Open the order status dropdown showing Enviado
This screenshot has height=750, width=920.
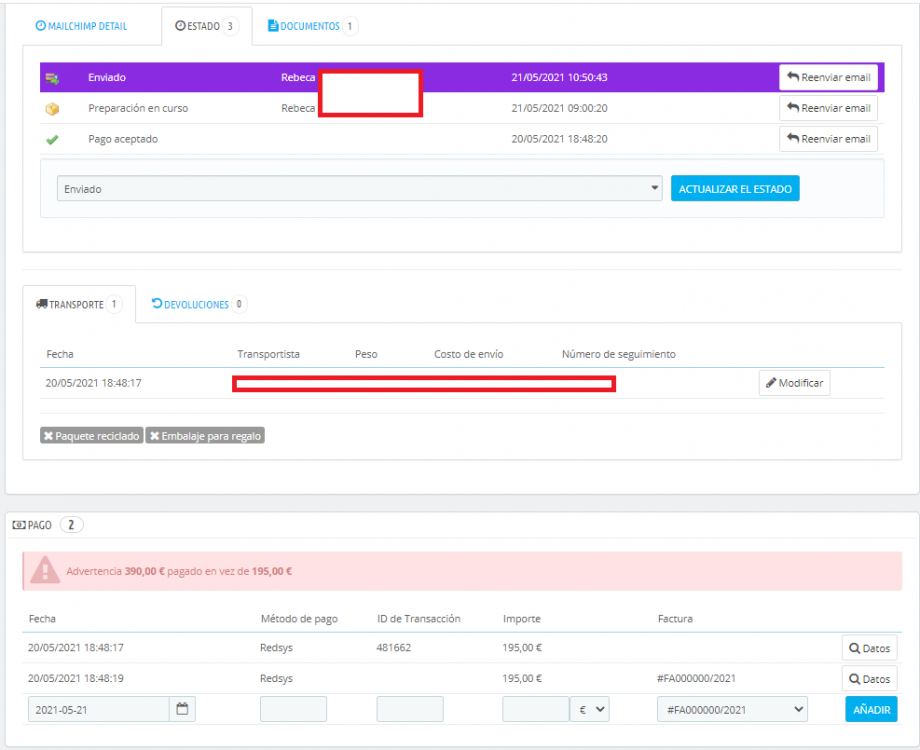tap(359, 188)
